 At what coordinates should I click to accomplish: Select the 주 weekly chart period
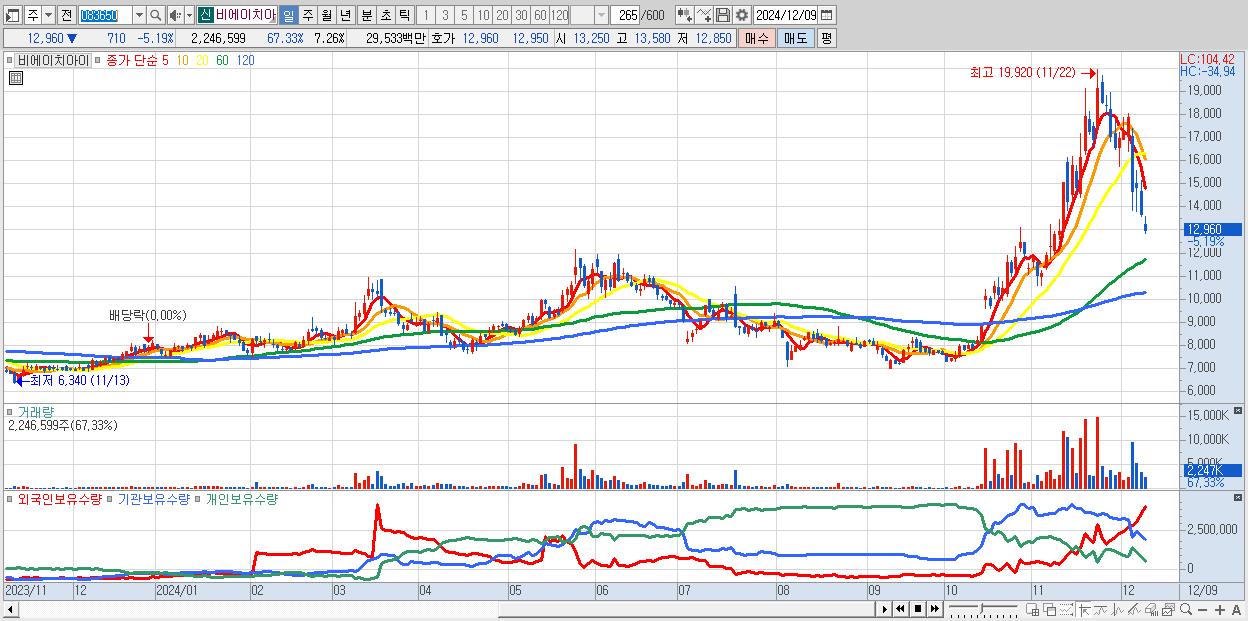[x=307, y=15]
